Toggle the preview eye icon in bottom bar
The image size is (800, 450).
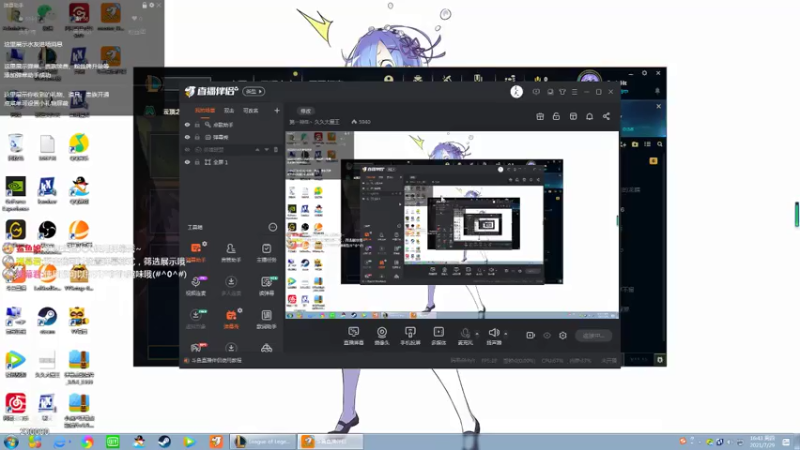click(x=547, y=336)
